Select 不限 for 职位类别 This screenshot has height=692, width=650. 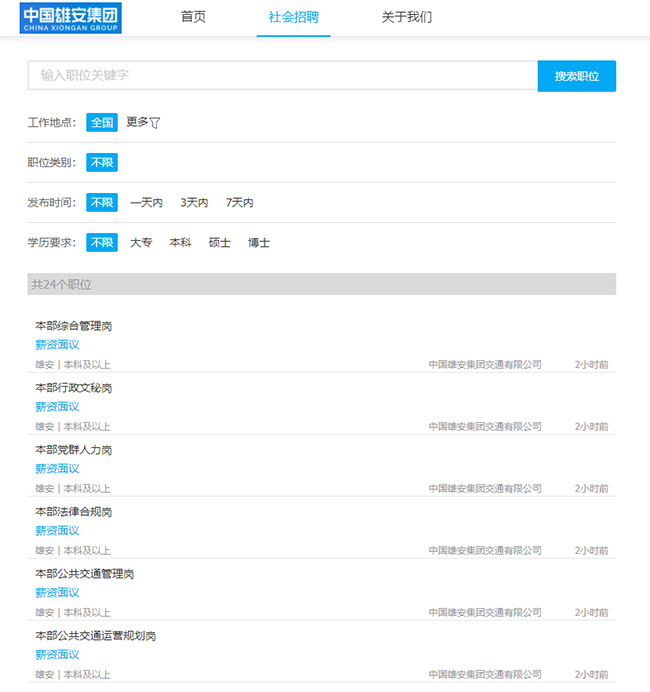pyautogui.click(x=102, y=162)
